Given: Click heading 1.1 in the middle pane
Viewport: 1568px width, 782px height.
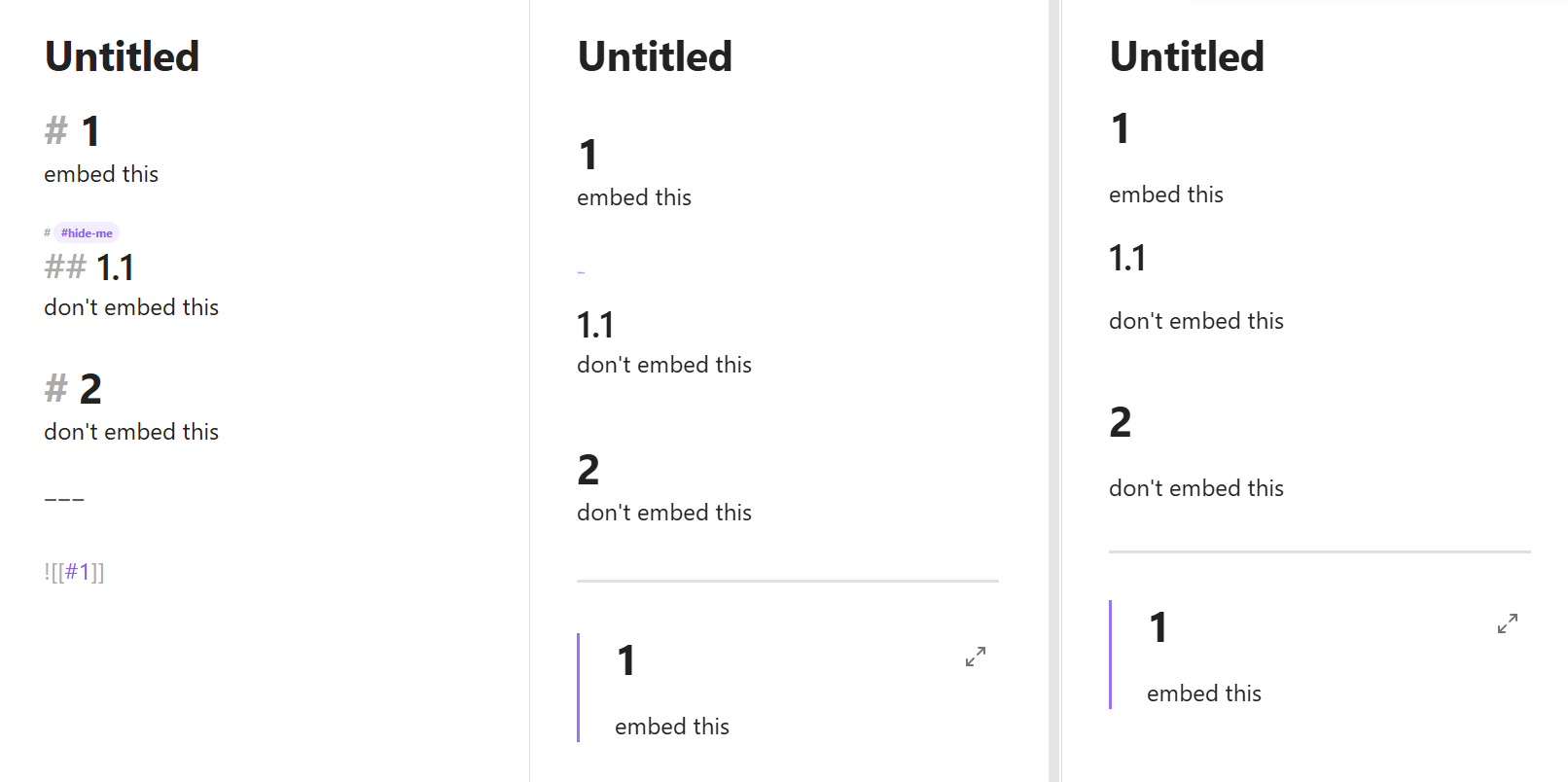Looking at the screenshot, I should (x=595, y=325).
